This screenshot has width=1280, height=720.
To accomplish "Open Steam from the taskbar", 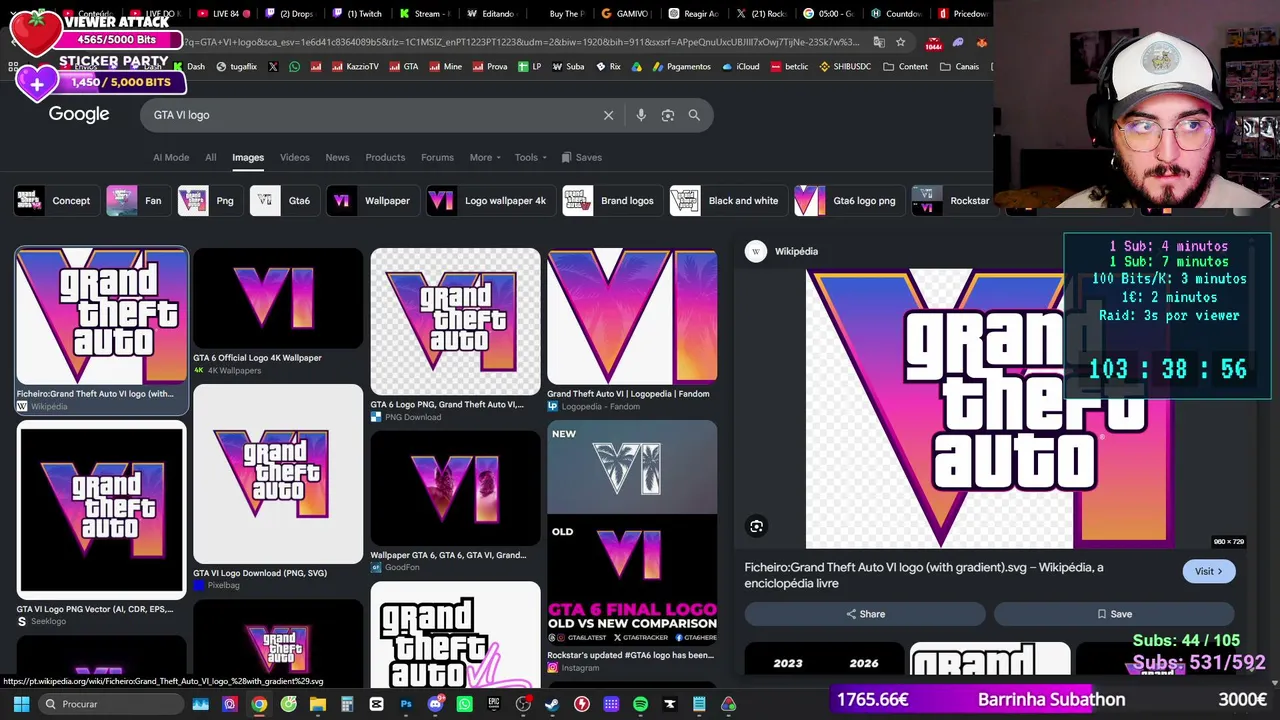I will (x=552, y=704).
